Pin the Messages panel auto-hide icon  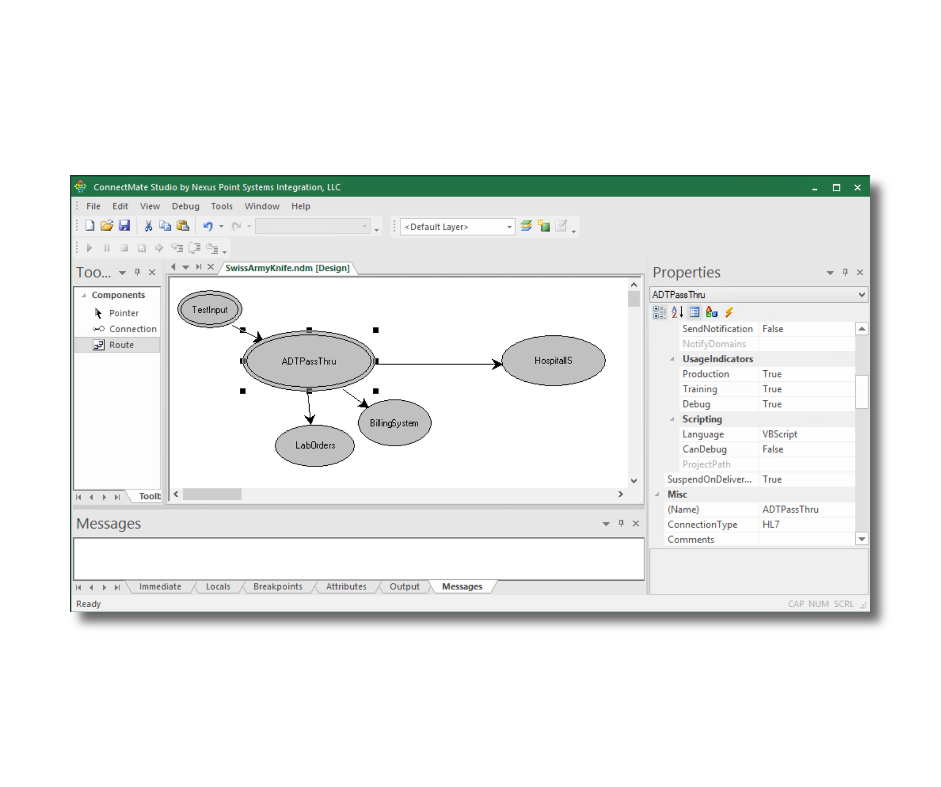point(621,523)
